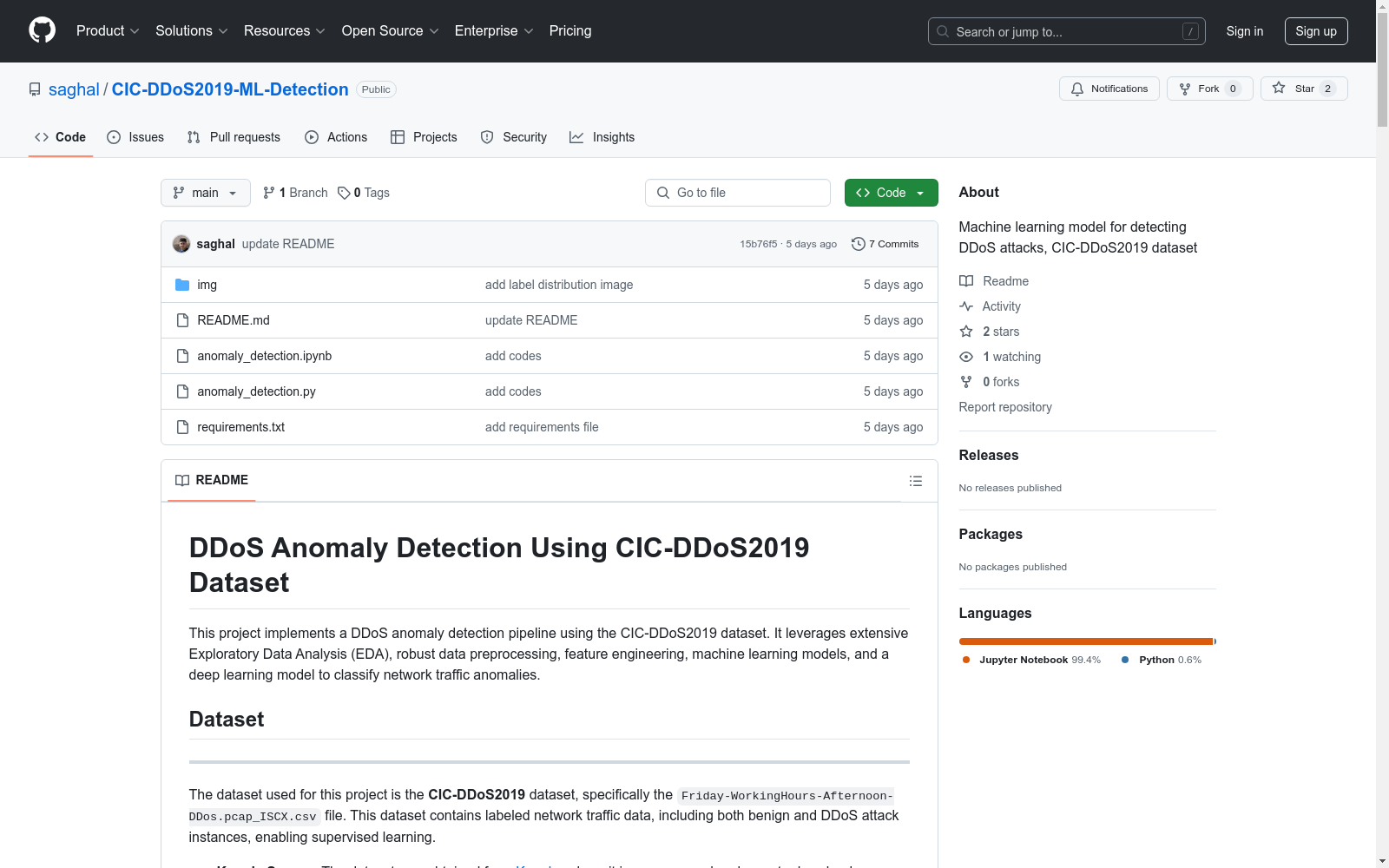Click the watching eye icon

966,357
